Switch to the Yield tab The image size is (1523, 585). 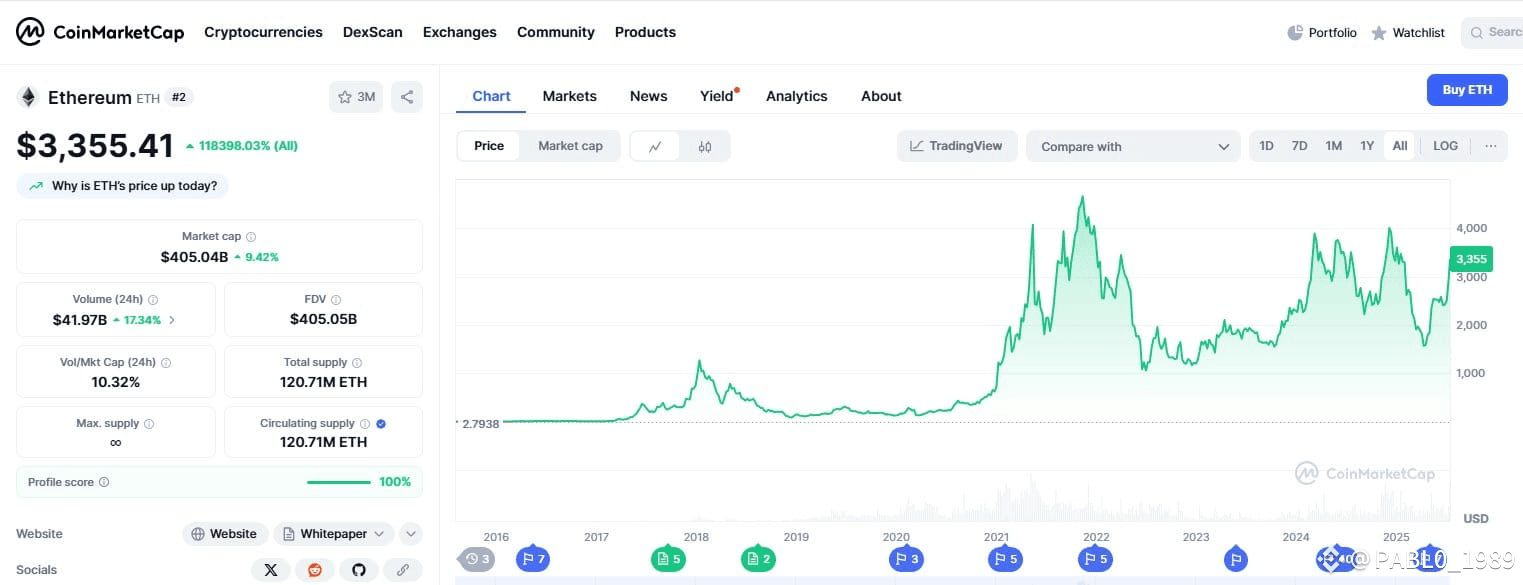pyautogui.click(x=717, y=96)
